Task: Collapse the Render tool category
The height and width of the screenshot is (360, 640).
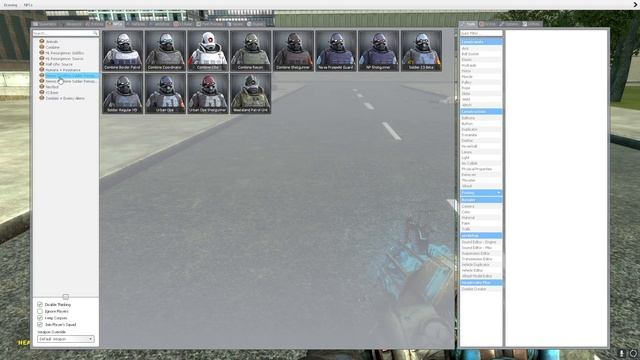Action: (x=481, y=200)
